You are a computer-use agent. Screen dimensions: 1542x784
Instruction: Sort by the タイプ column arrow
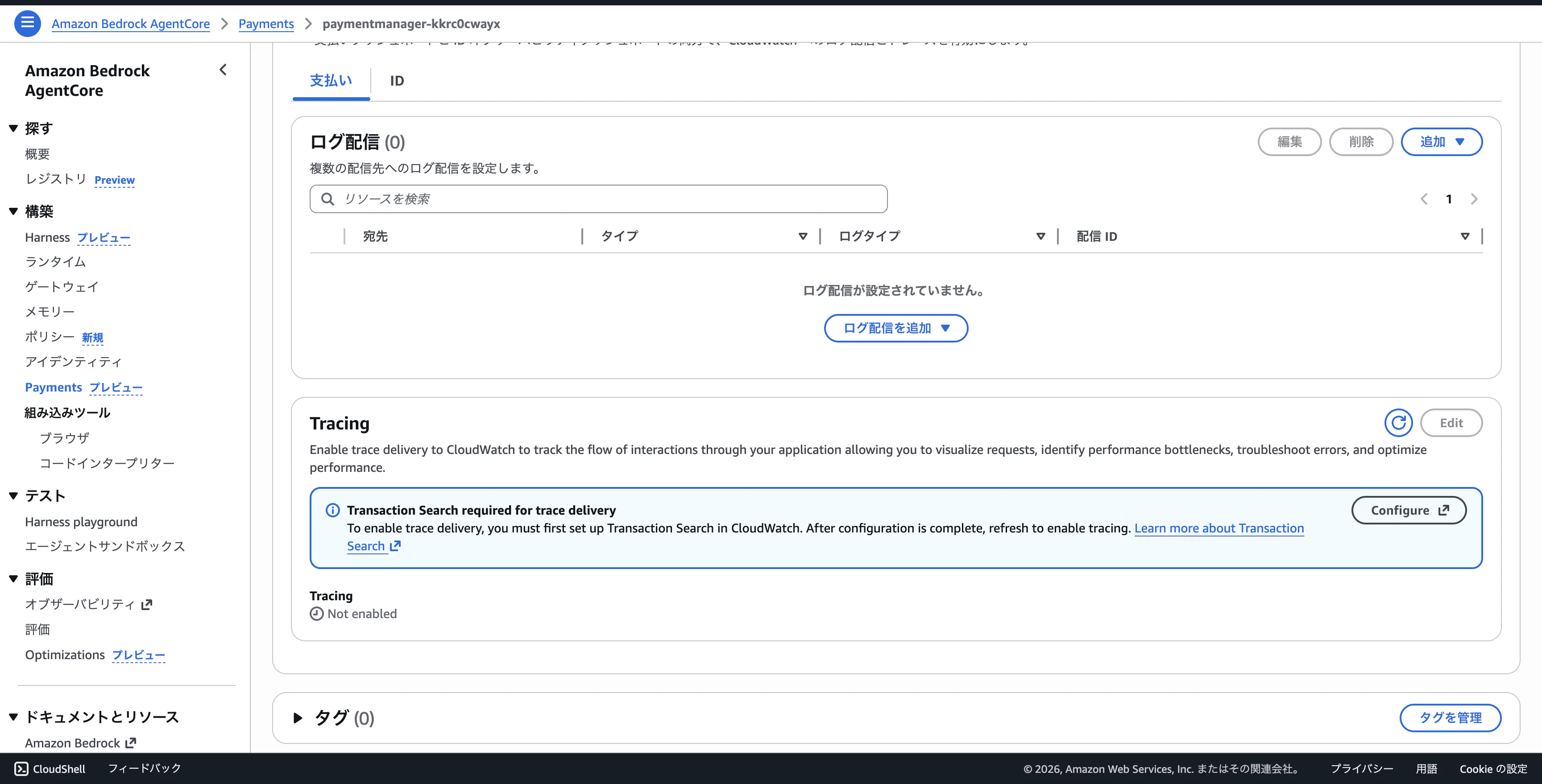[803, 236]
